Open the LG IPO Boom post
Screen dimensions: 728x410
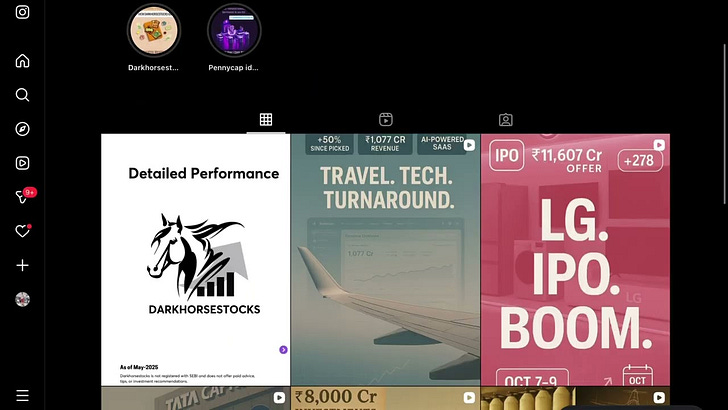(x=575, y=260)
